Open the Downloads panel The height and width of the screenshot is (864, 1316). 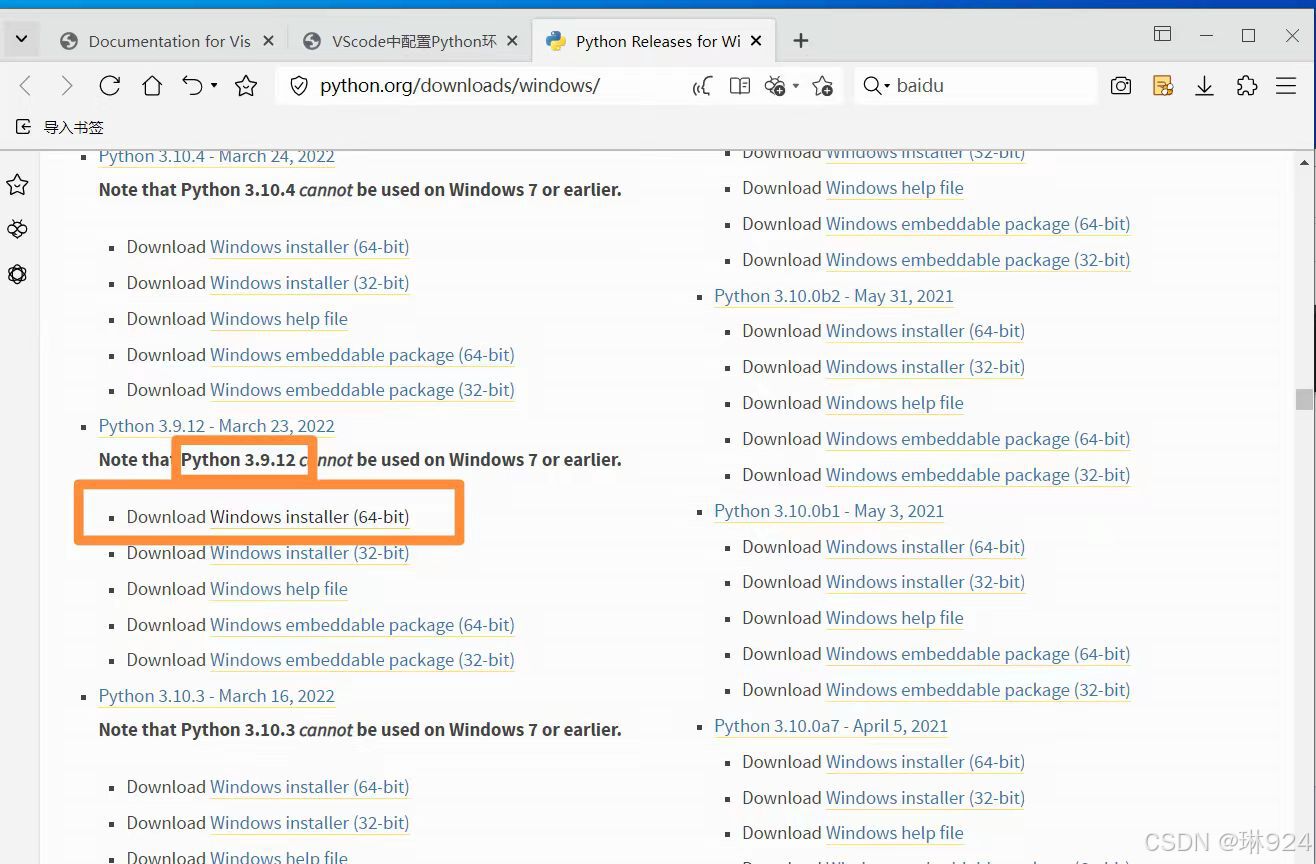click(1204, 86)
